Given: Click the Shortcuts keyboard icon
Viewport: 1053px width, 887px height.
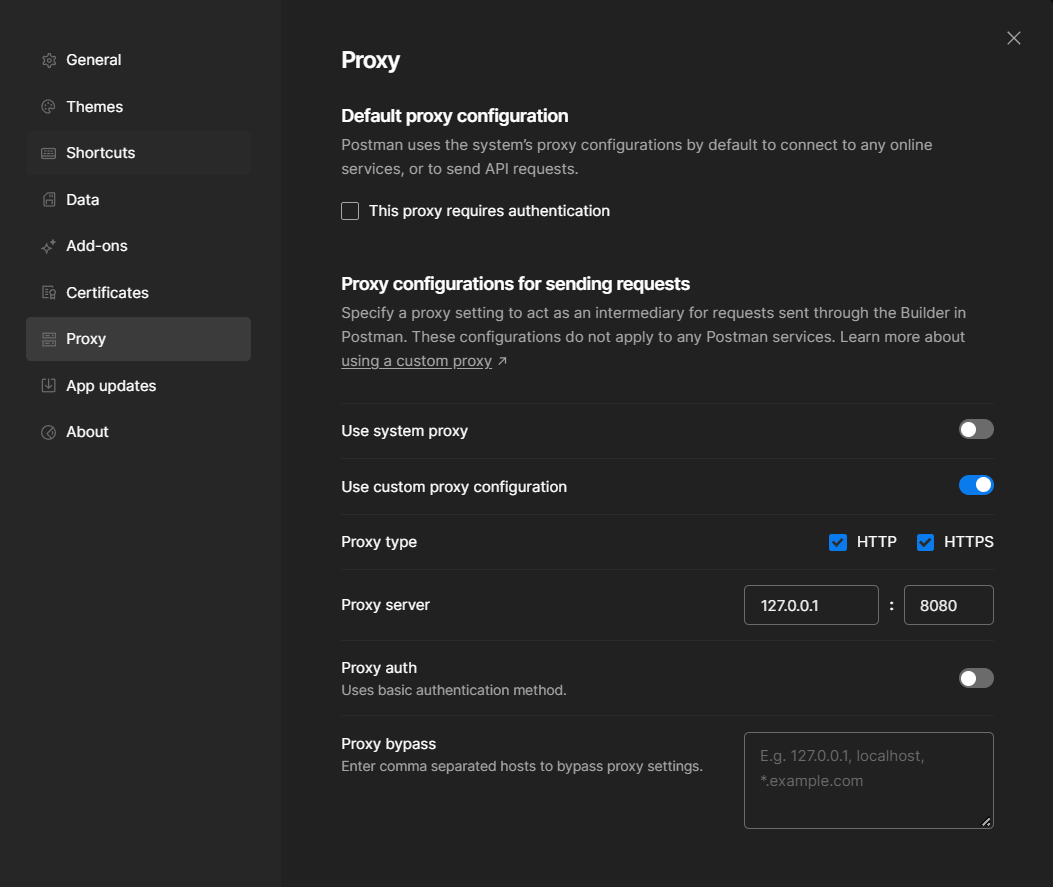Looking at the screenshot, I should [x=48, y=153].
